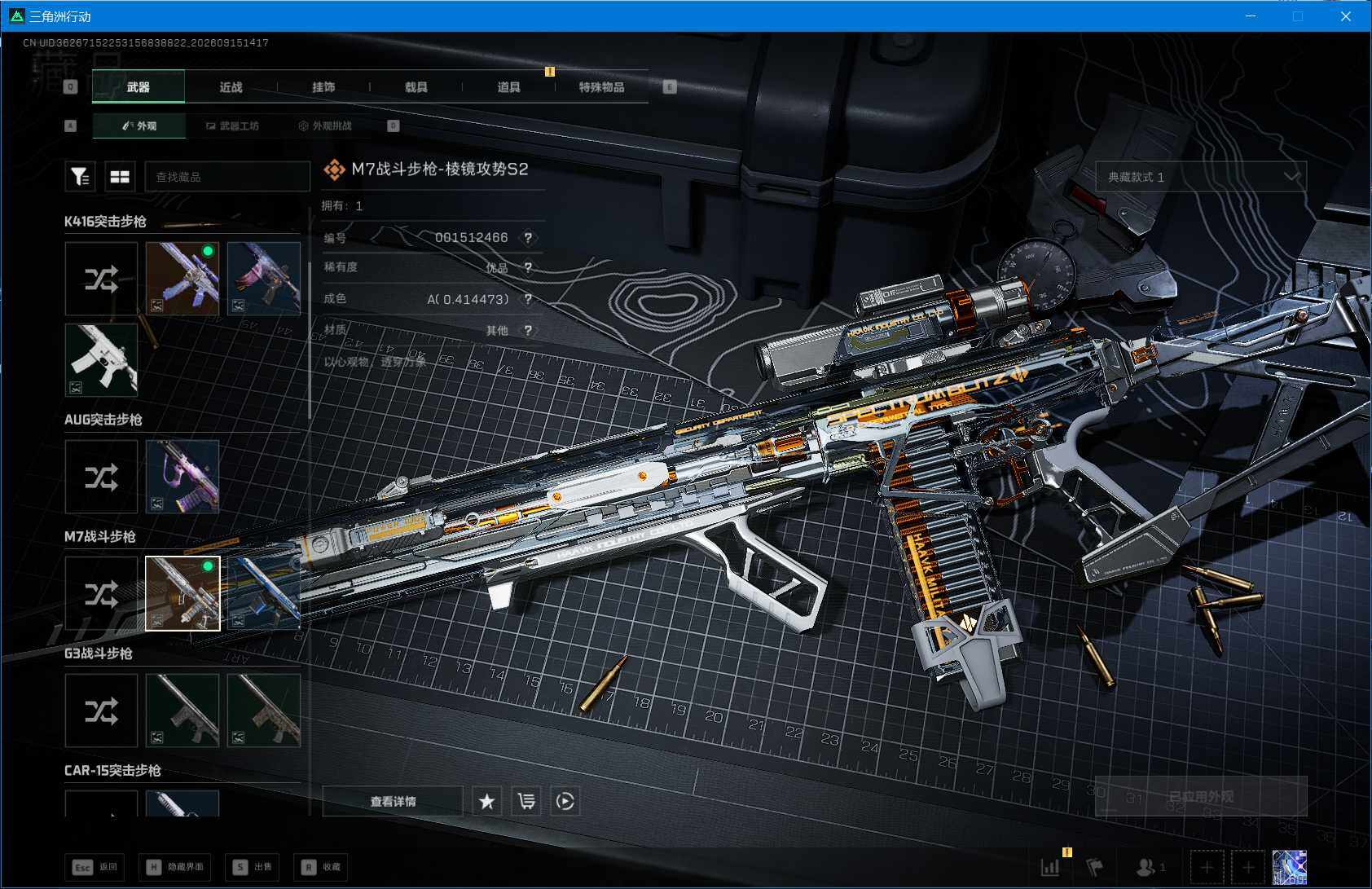Click the skin title M7战斗步枪-棱镜攻势S2
The image size is (1372, 889).
pos(440,169)
